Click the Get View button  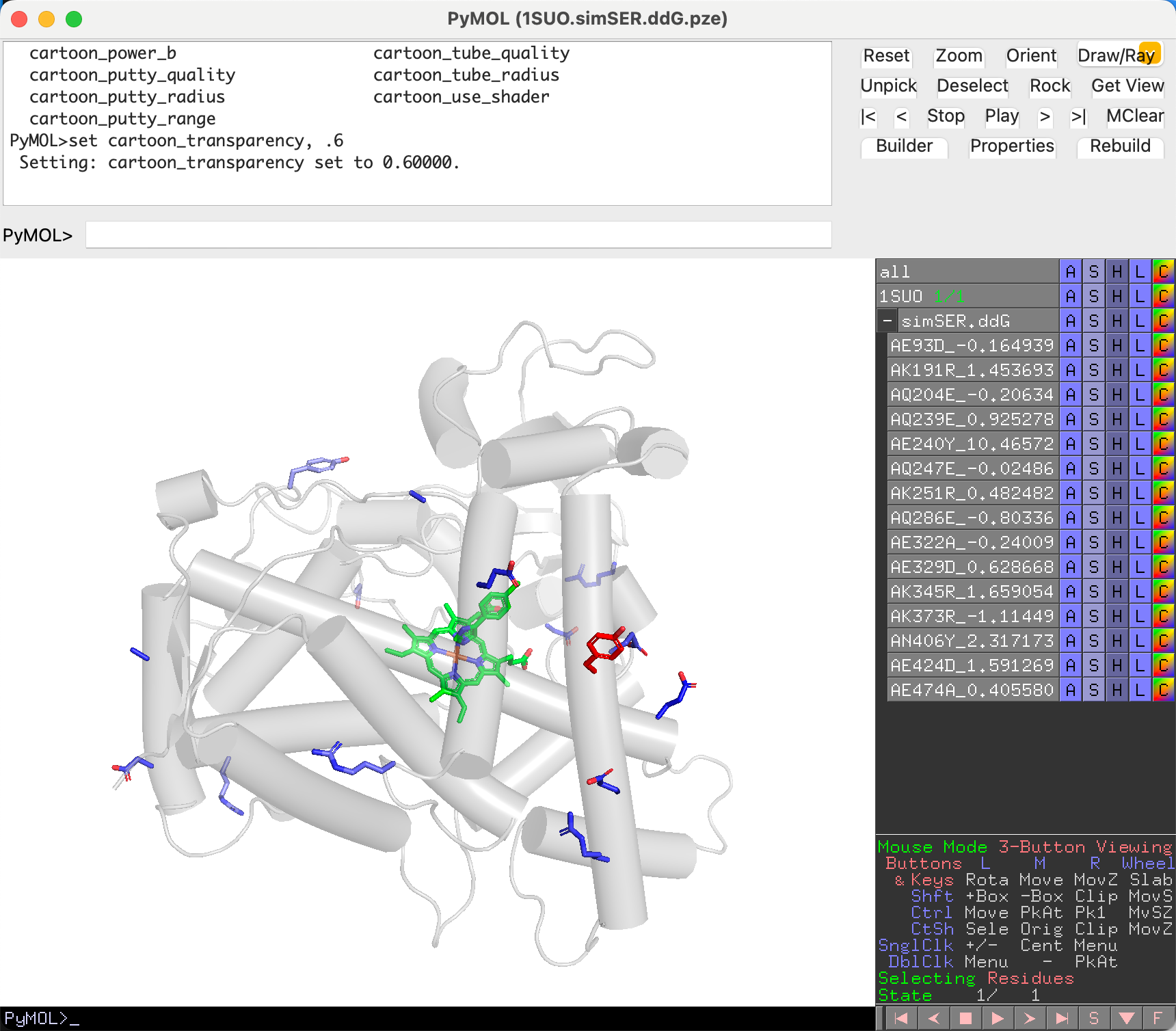(x=1127, y=85)
